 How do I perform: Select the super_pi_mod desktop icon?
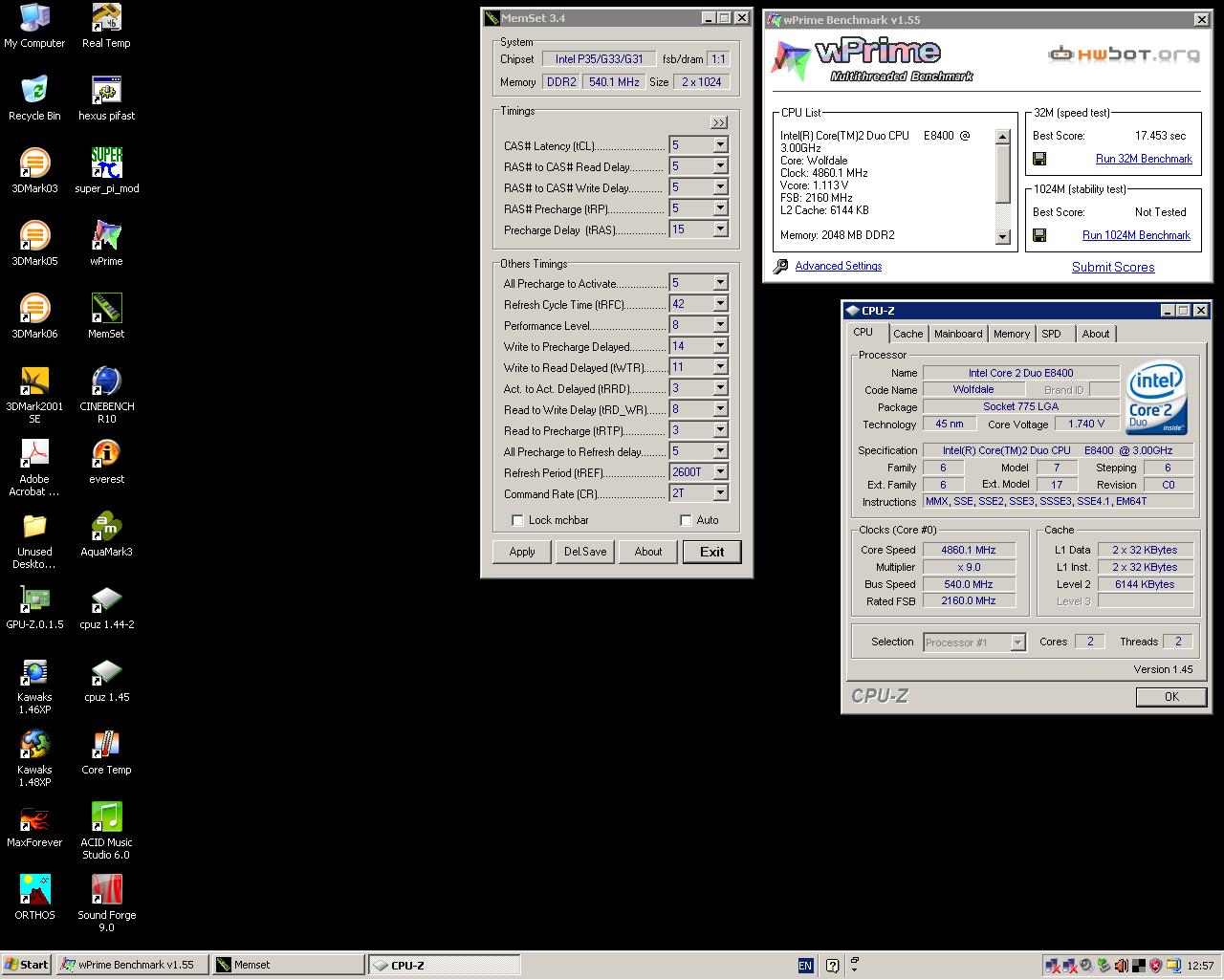tap(106, 172)
